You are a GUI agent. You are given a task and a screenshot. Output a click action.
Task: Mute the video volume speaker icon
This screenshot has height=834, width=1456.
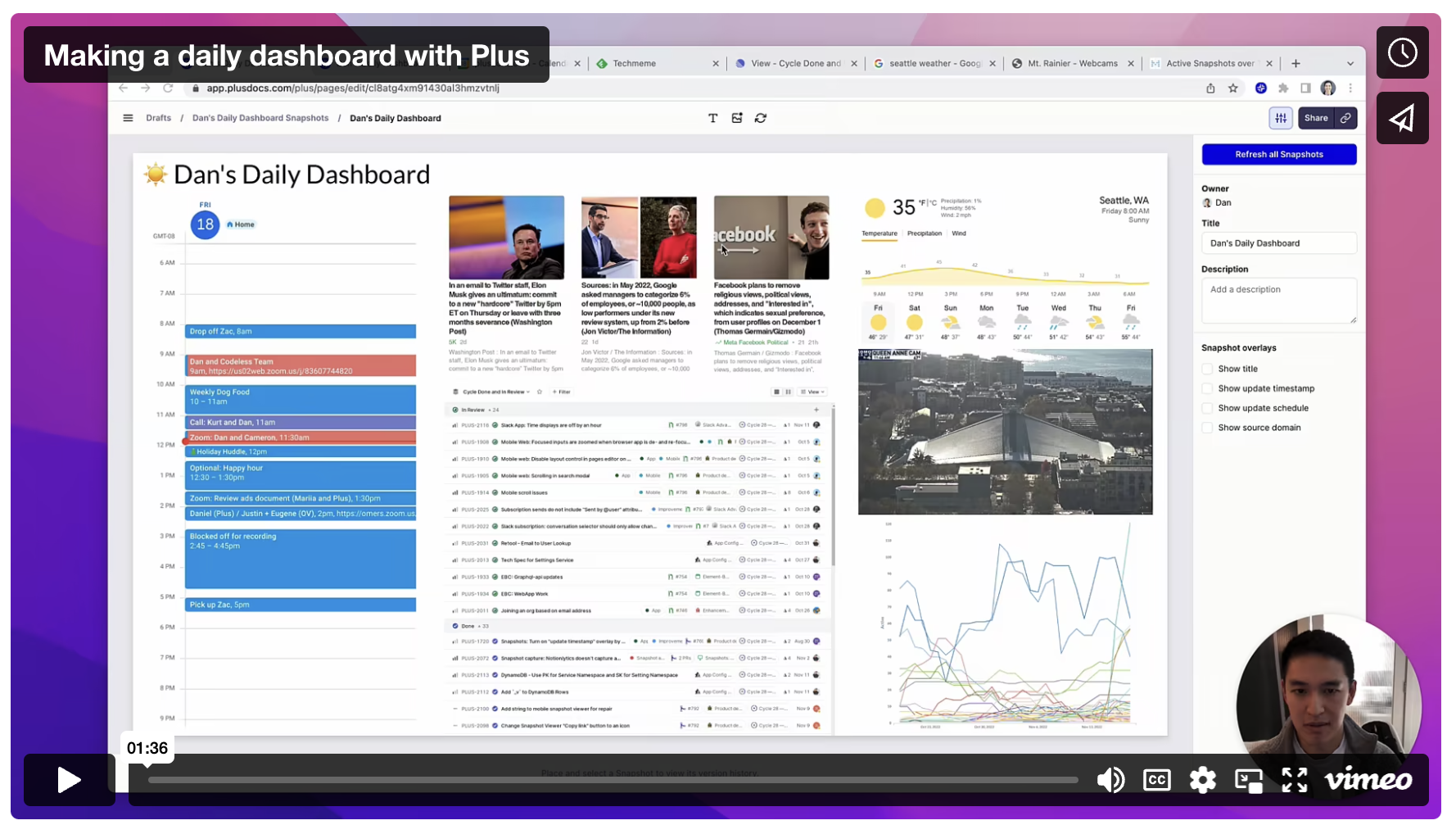[x=1111, y=780]
